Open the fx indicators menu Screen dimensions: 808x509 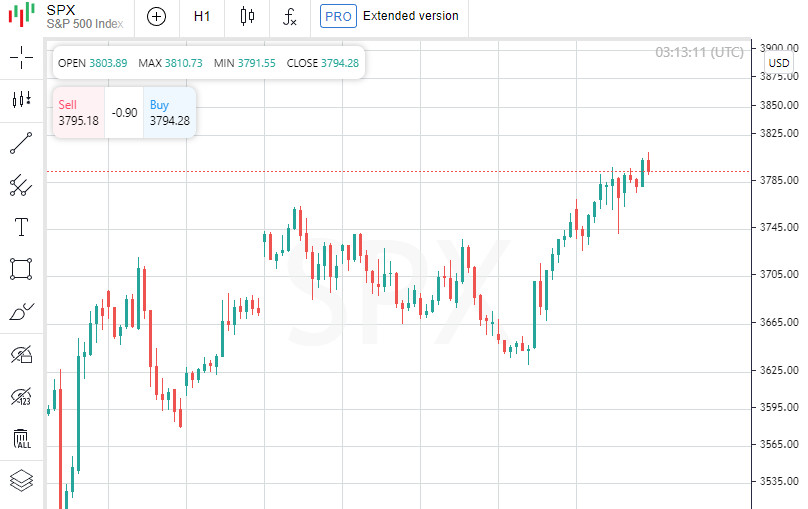coord(290,16)
